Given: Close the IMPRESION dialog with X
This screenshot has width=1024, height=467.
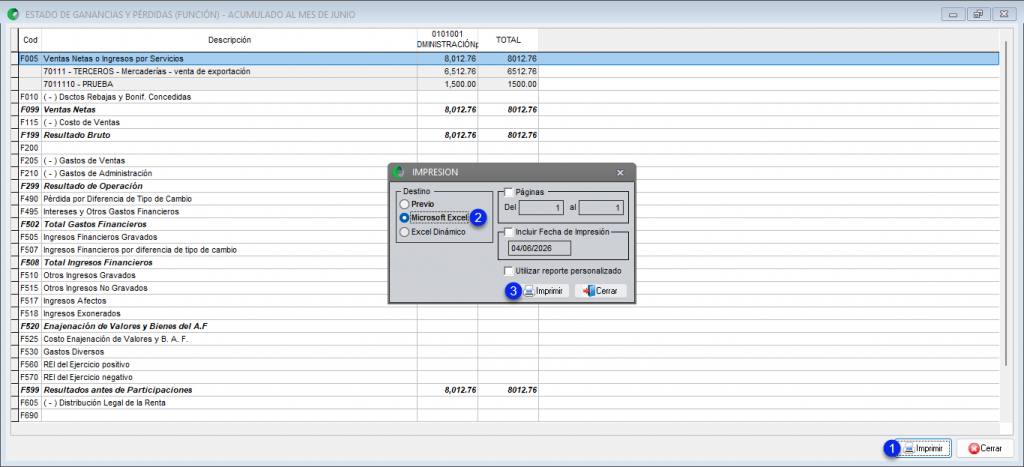Looking at the screenshot, I should click(620, 172).
